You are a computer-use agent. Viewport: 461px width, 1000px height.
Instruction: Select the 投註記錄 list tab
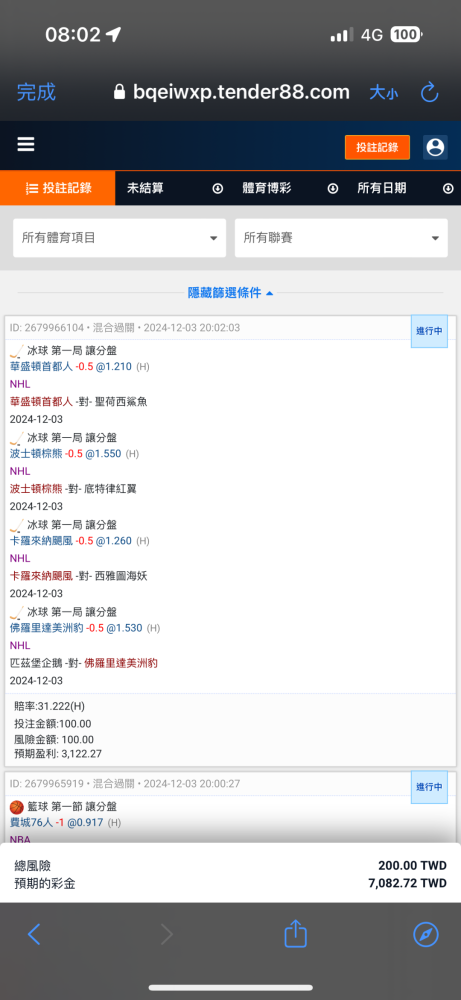[58, 188]
